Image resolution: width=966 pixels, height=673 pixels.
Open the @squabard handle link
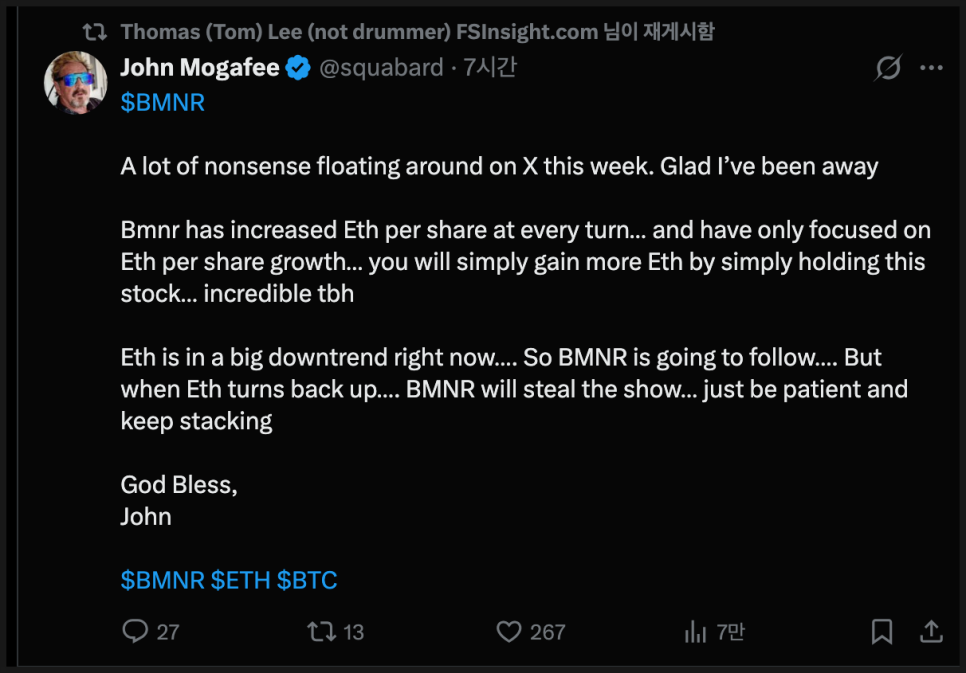pos(380,68)
